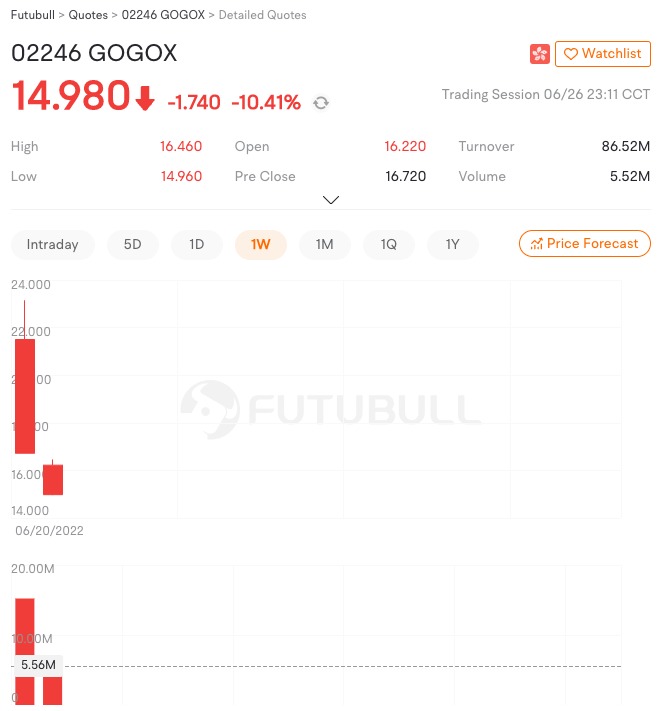Screen dimensions: 664x711
Task: Expand more quote details with the chevron
Action: coord(331,200)
